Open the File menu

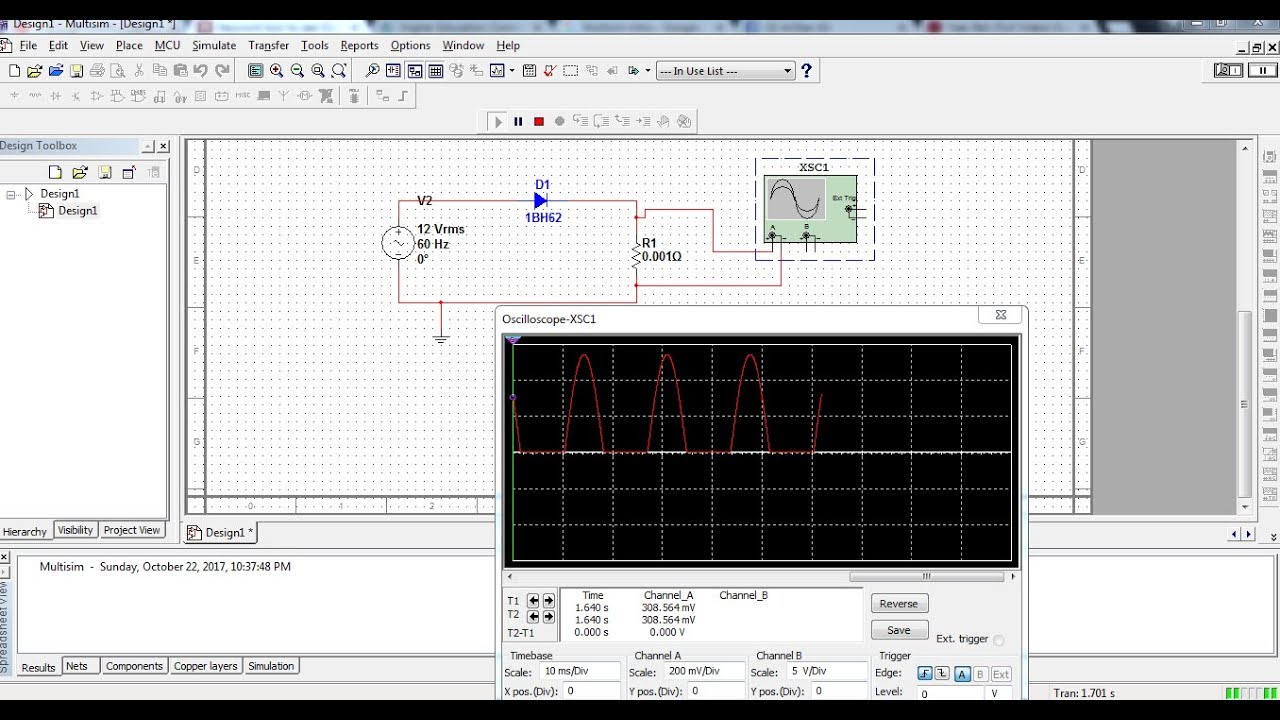[x=28, y=45]
